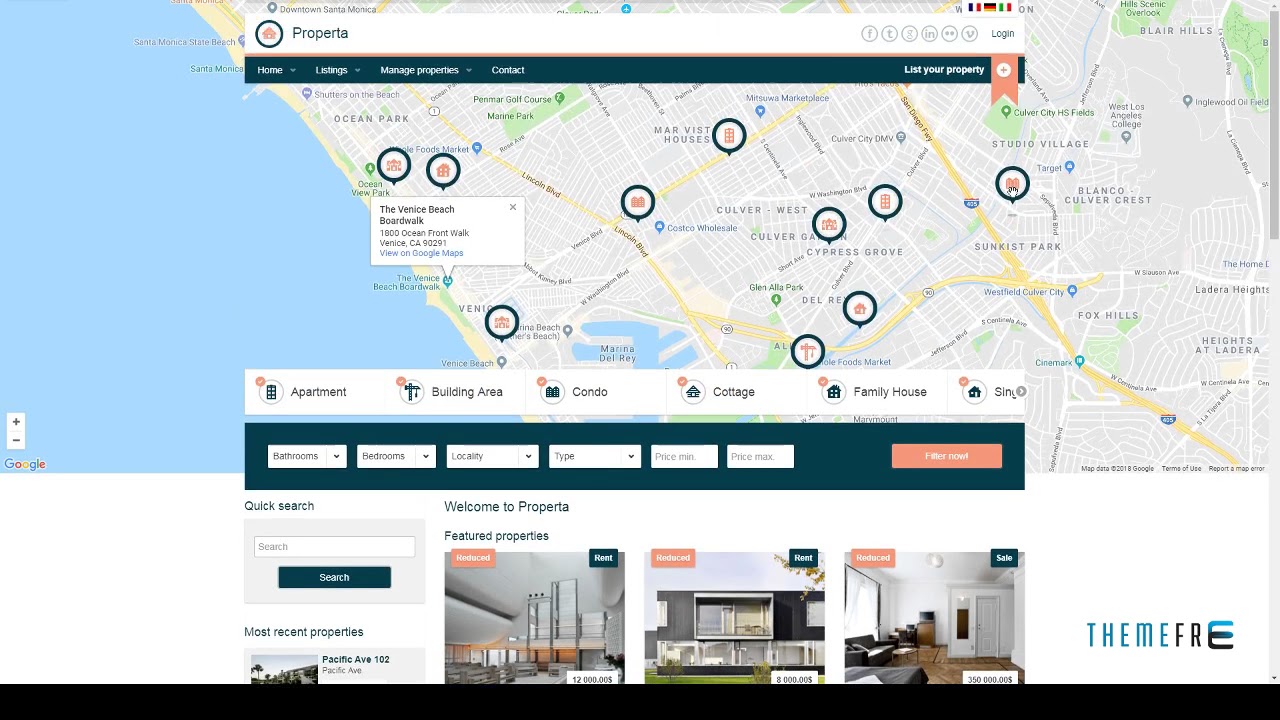Image resolution: width=1280 pixels, height=720 pixels.
Task: Select the map marker beside Mar Vista Houses
Action: [x=729, y=136]
